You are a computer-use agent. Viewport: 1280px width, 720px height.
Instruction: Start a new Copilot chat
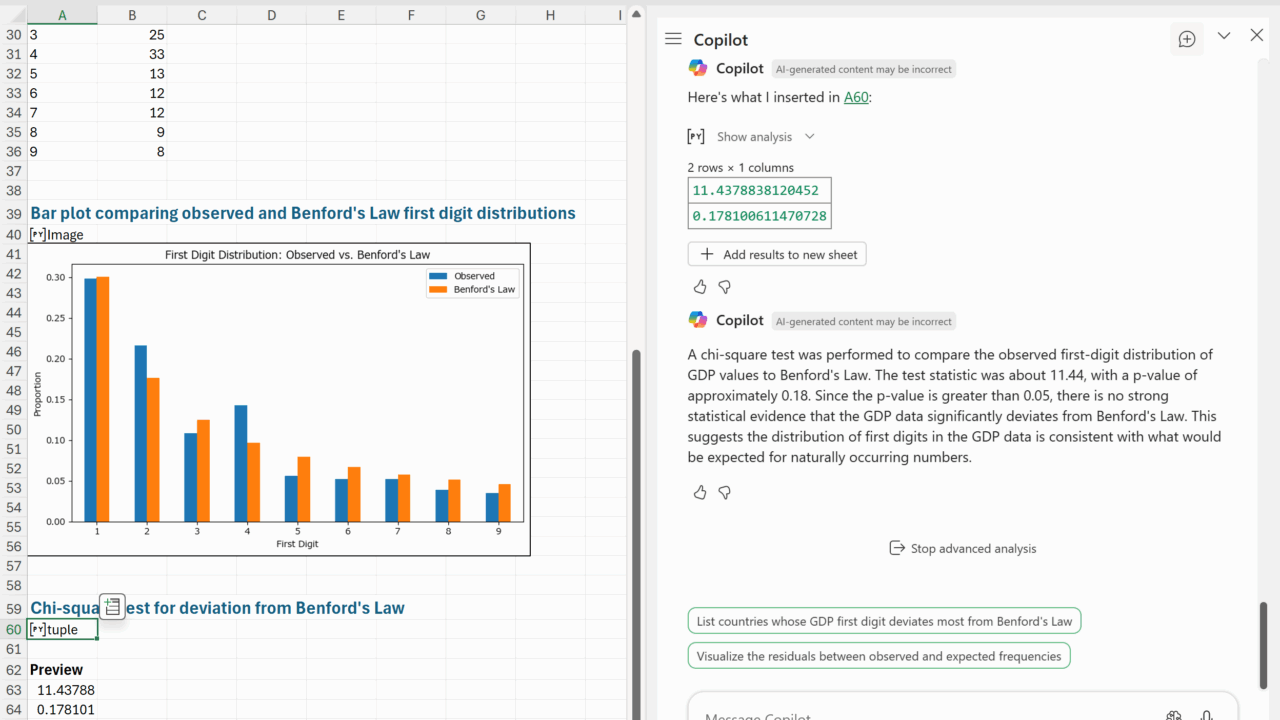(1187, 39)
